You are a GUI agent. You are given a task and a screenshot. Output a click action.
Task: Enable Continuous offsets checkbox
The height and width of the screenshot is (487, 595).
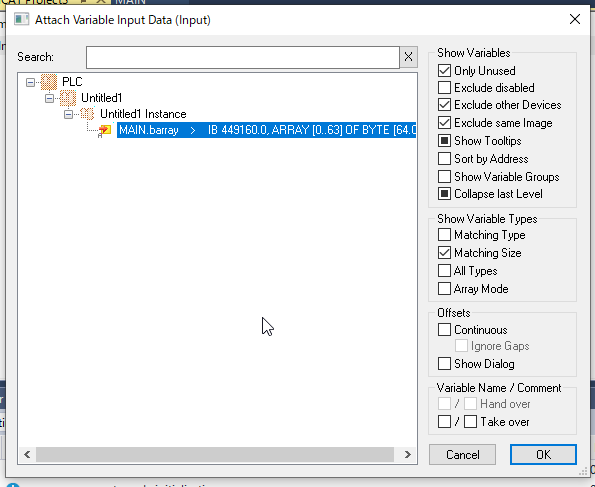[444, 329]
